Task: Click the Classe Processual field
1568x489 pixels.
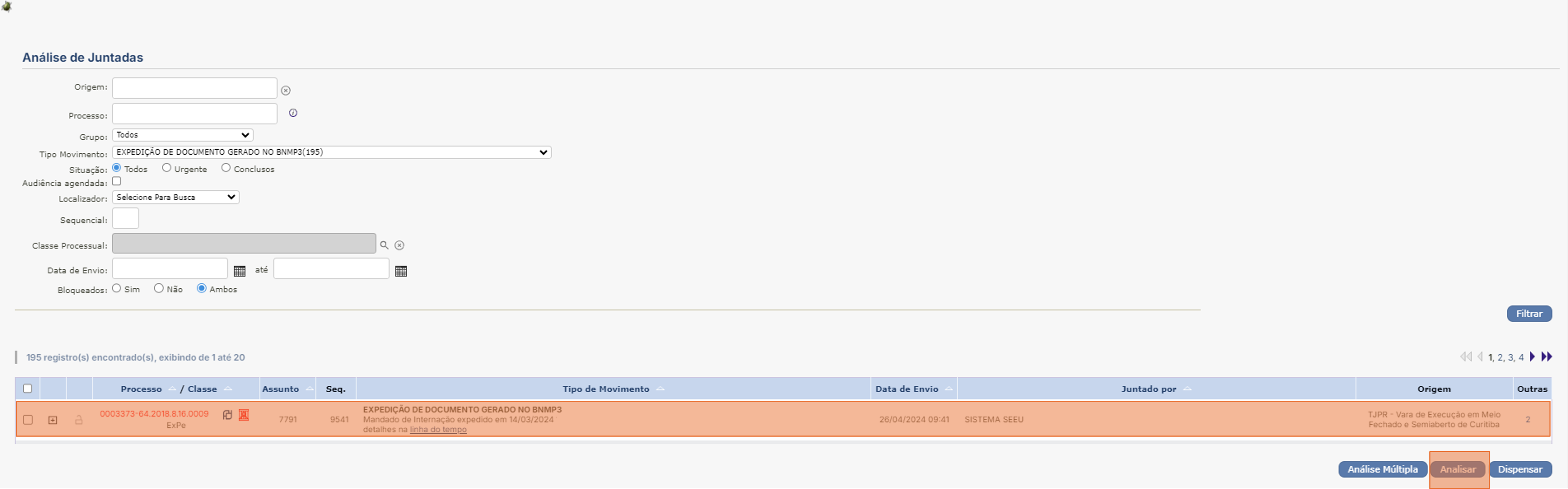Action: coord(244,243)
